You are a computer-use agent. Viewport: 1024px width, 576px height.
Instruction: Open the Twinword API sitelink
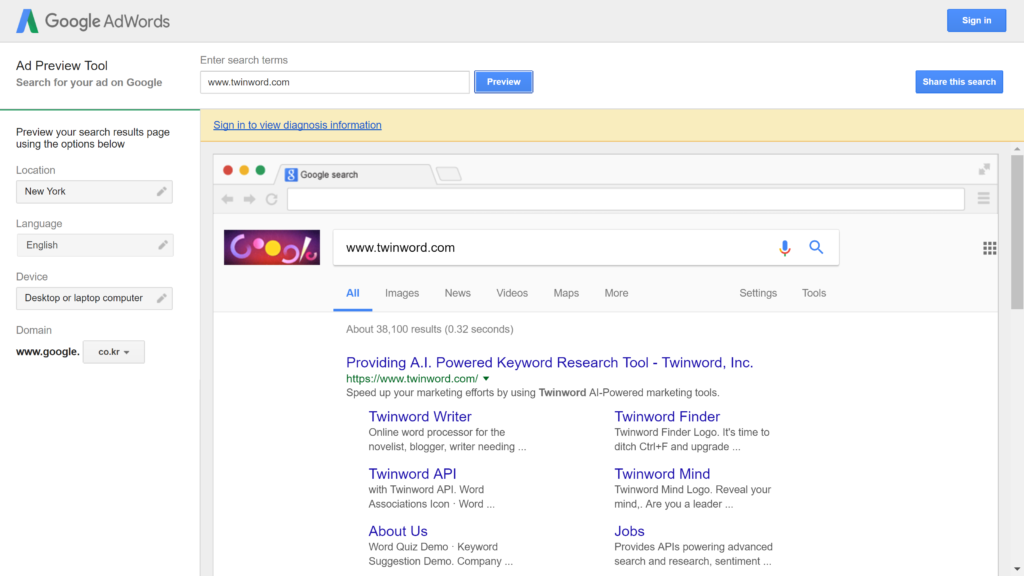pos(412,474)
